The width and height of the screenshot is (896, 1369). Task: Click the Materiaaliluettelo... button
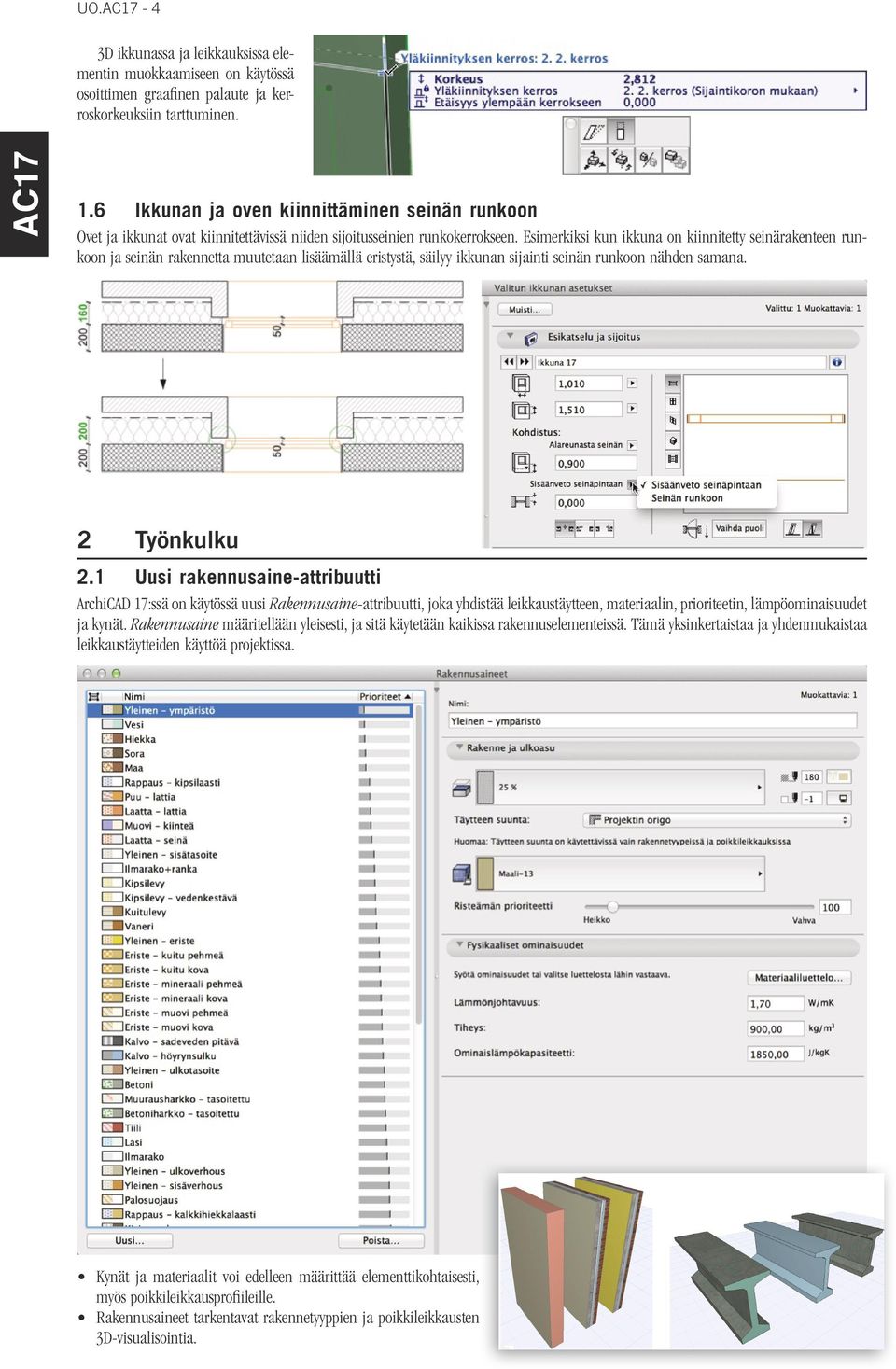(x=798, y=978)
